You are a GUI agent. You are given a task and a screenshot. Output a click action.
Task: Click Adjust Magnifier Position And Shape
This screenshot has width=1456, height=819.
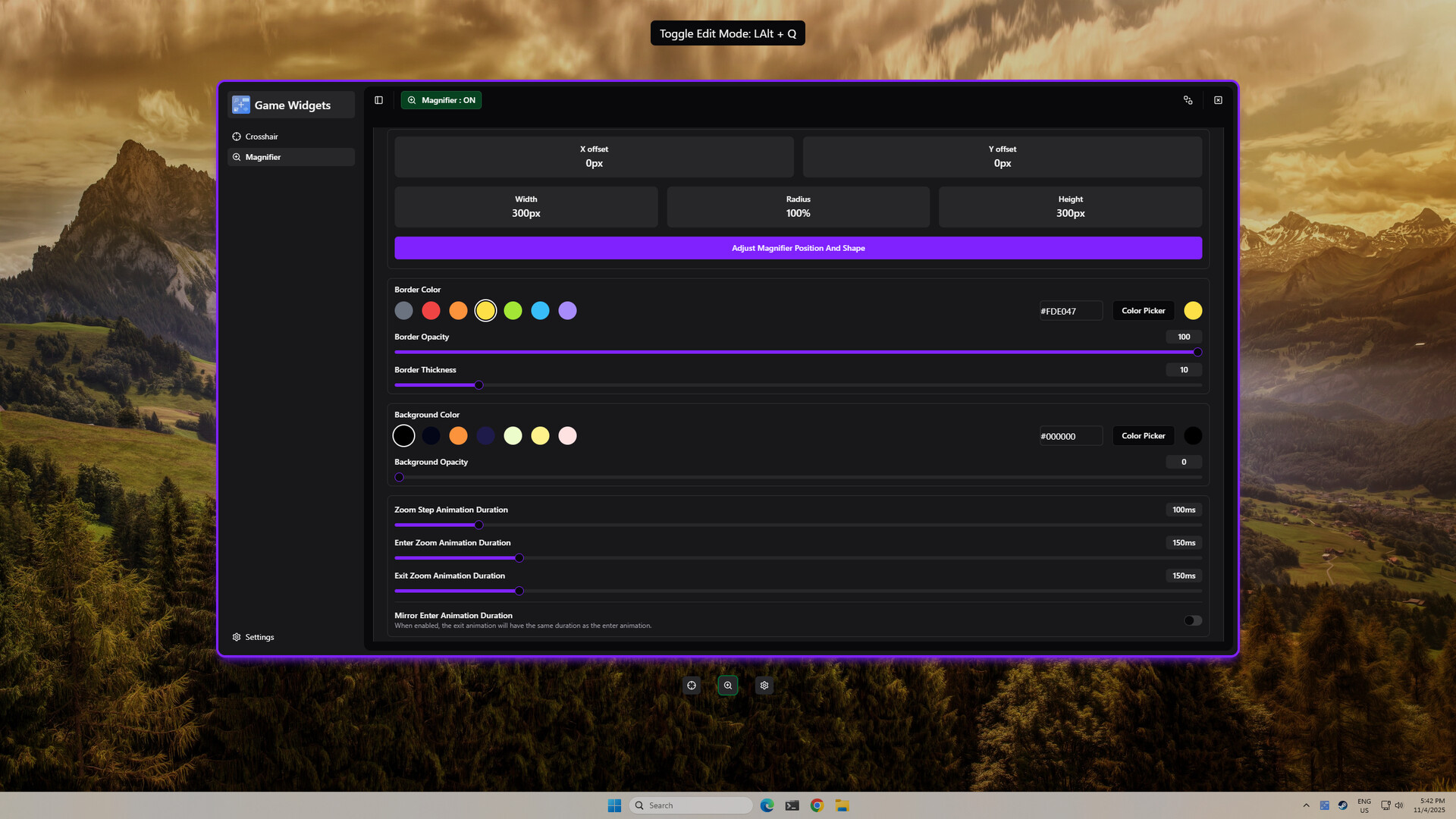798,247
